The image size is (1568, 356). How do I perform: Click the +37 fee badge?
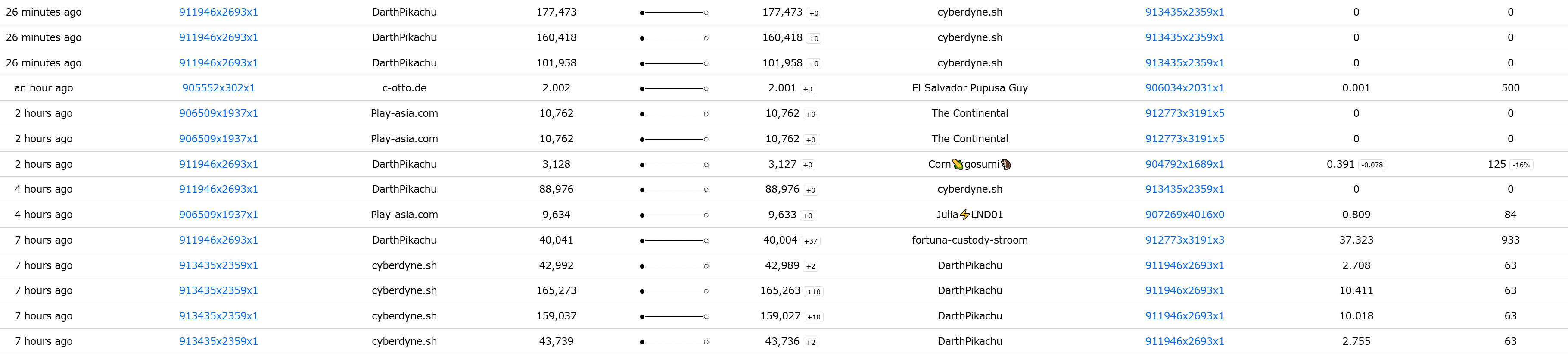point(810,241)
